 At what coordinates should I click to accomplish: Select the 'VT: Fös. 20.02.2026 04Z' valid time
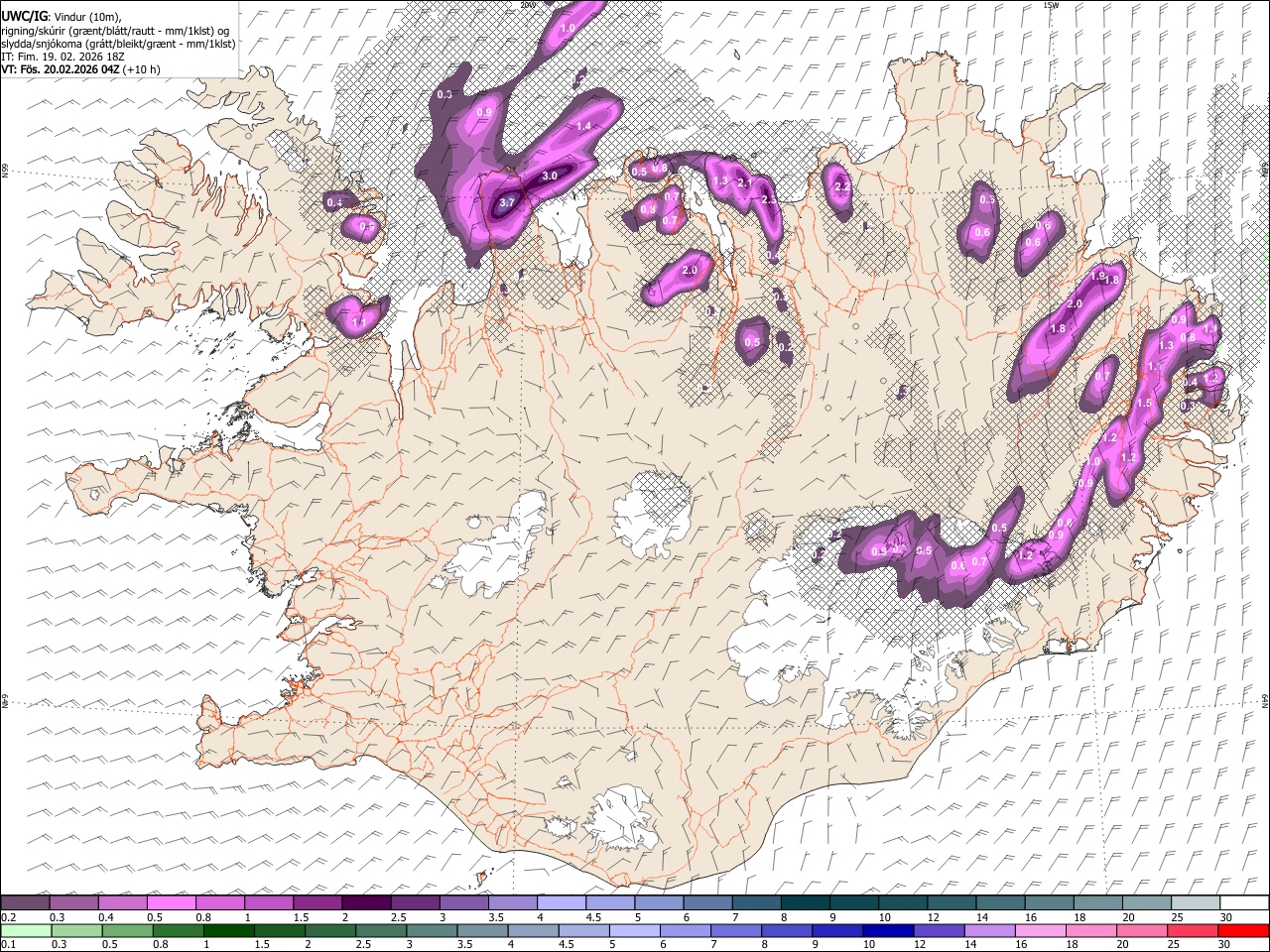60,69
